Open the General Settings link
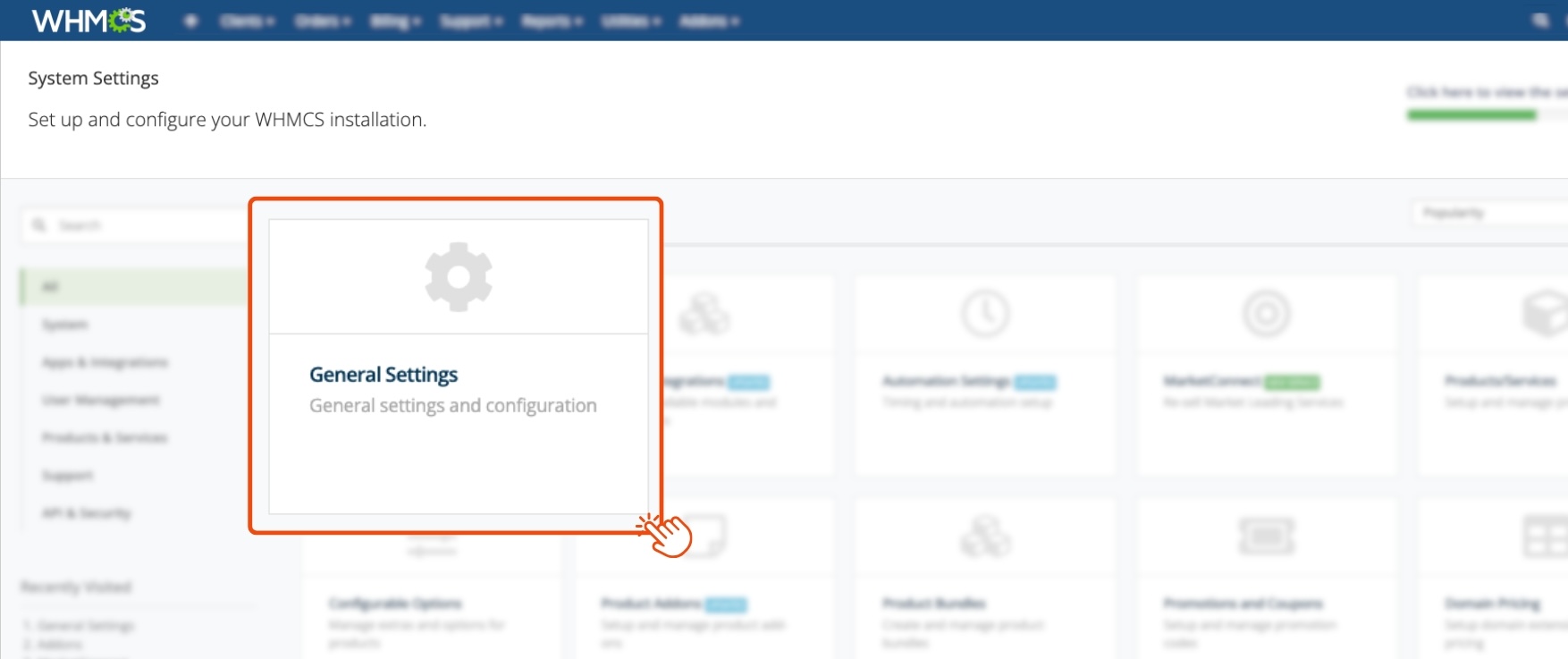The image size is (1568, 659). tap(384, 375)
